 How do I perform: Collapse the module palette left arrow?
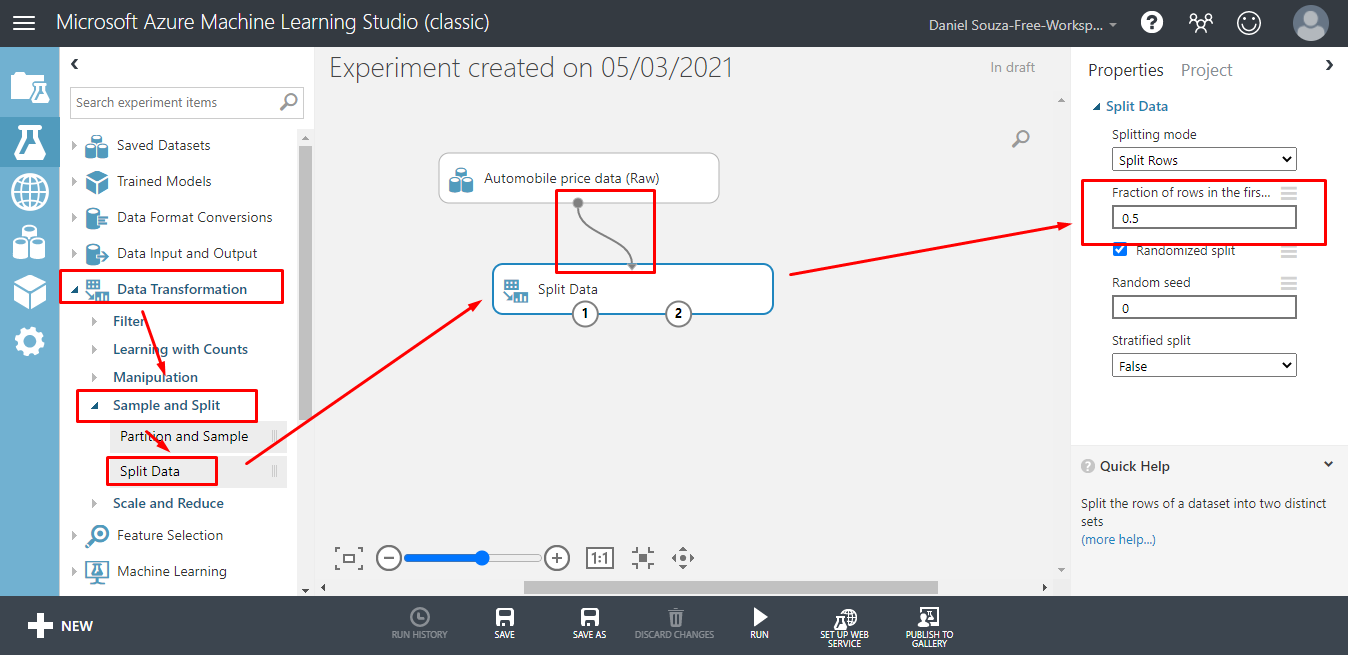tap(74, 64)
